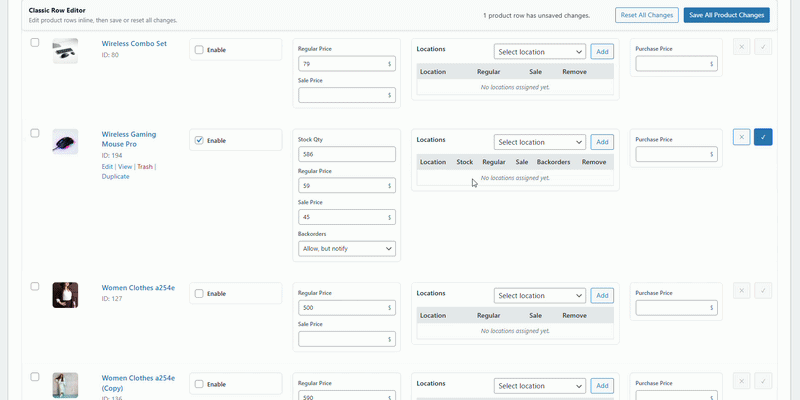Open Select location dropdown for Wireless Gaming Mouse Pro
800x400 pixels.
click(x=540, y=142)
